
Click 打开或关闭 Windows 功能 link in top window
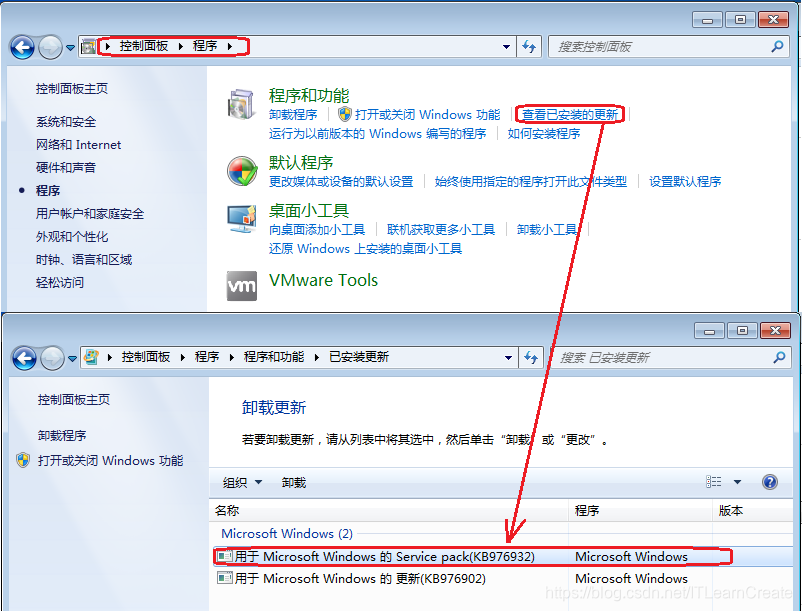point(428,115)
